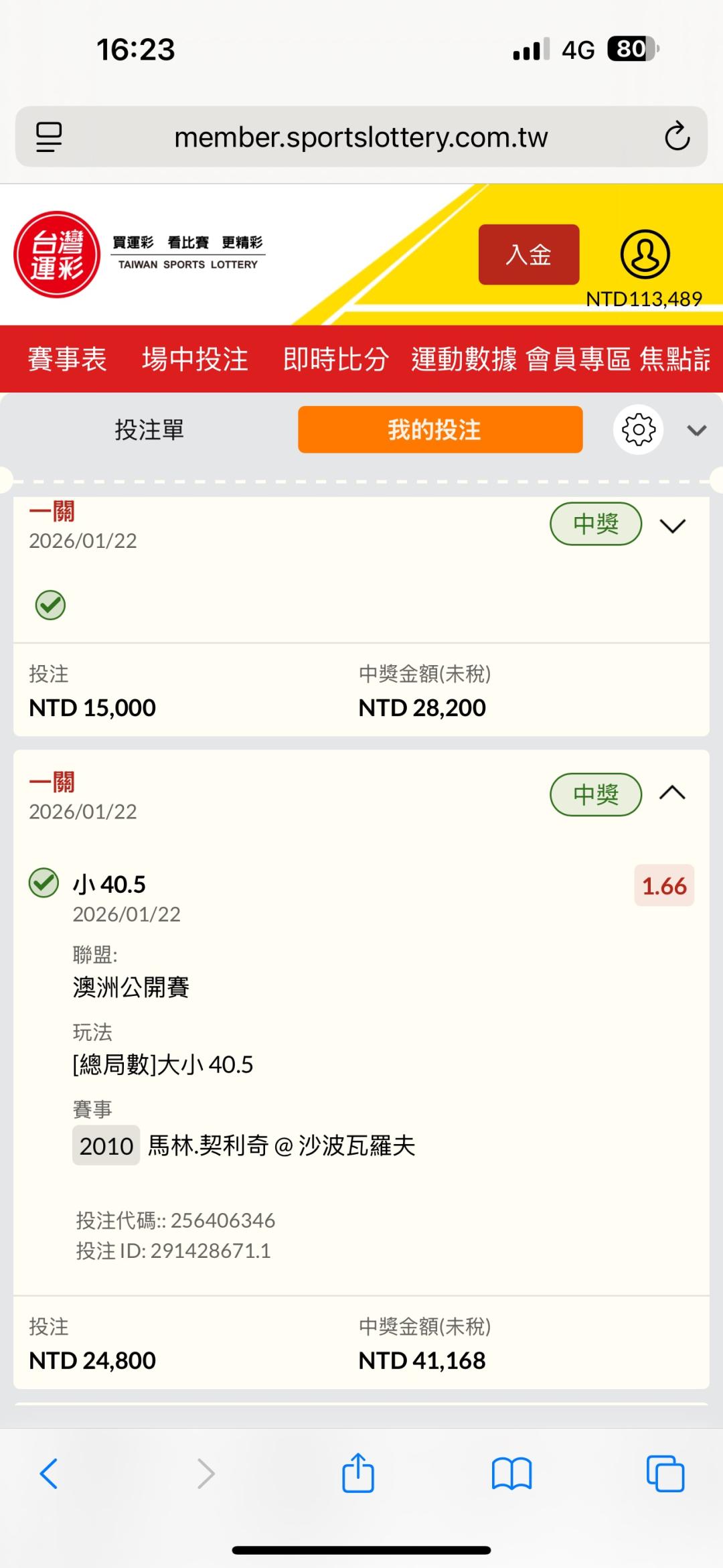The image size is (723, 1568).
Task: Open the member account profile icon
Action: click(x=645, y=255)
